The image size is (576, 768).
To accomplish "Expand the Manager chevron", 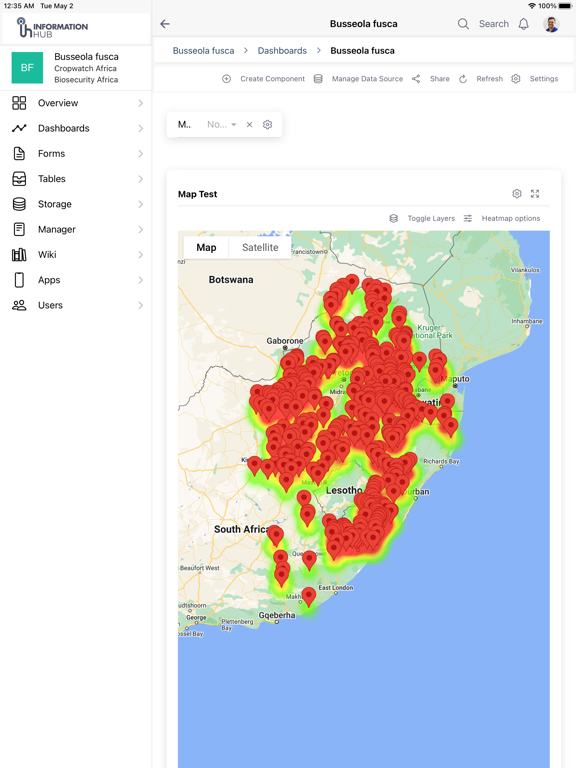I will click(x=141, y=230).
